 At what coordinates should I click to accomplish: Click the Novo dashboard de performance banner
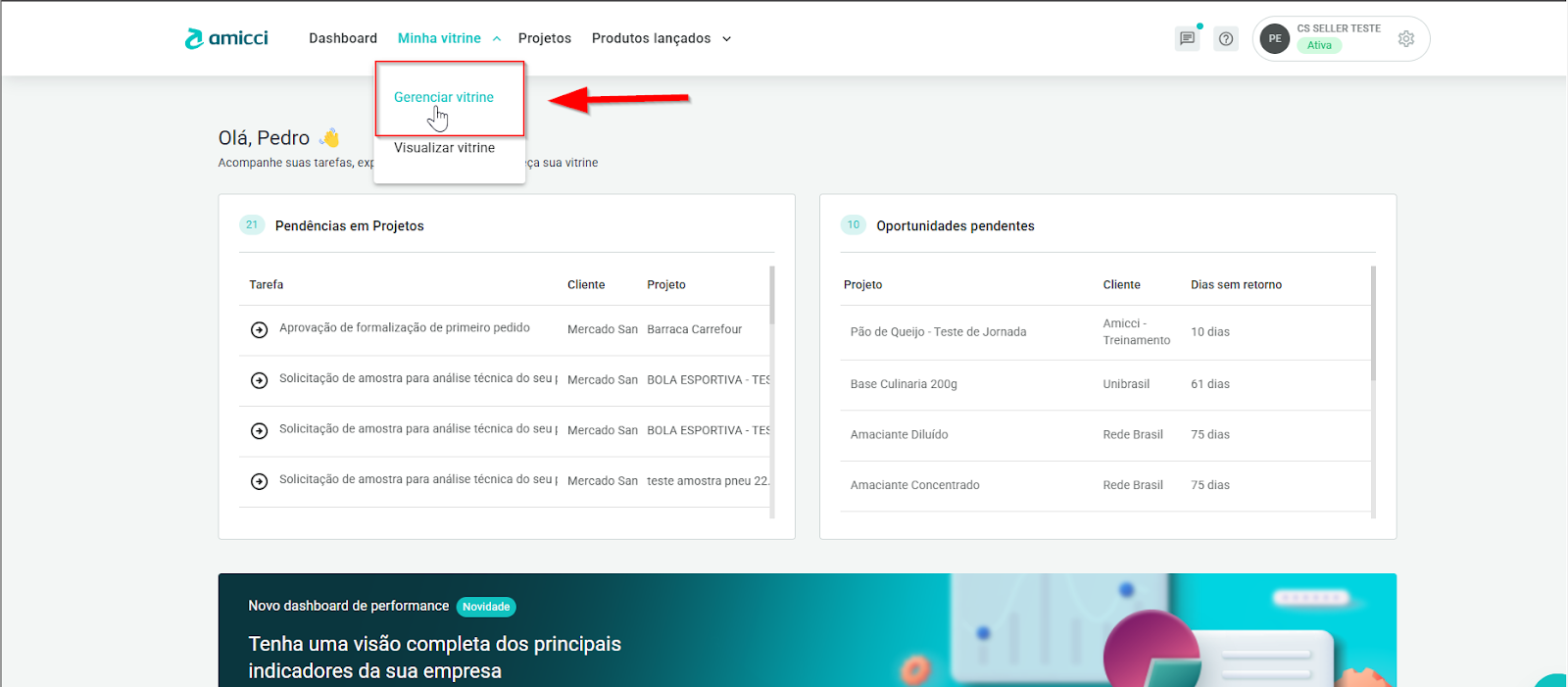pyautogui.click(x=588, y=632)
